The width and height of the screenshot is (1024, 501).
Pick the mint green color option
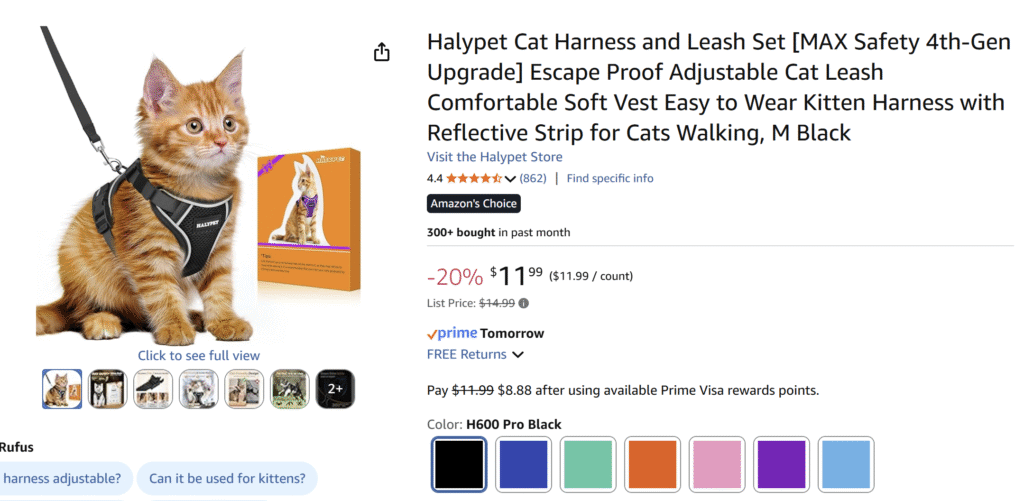[587, 464]
